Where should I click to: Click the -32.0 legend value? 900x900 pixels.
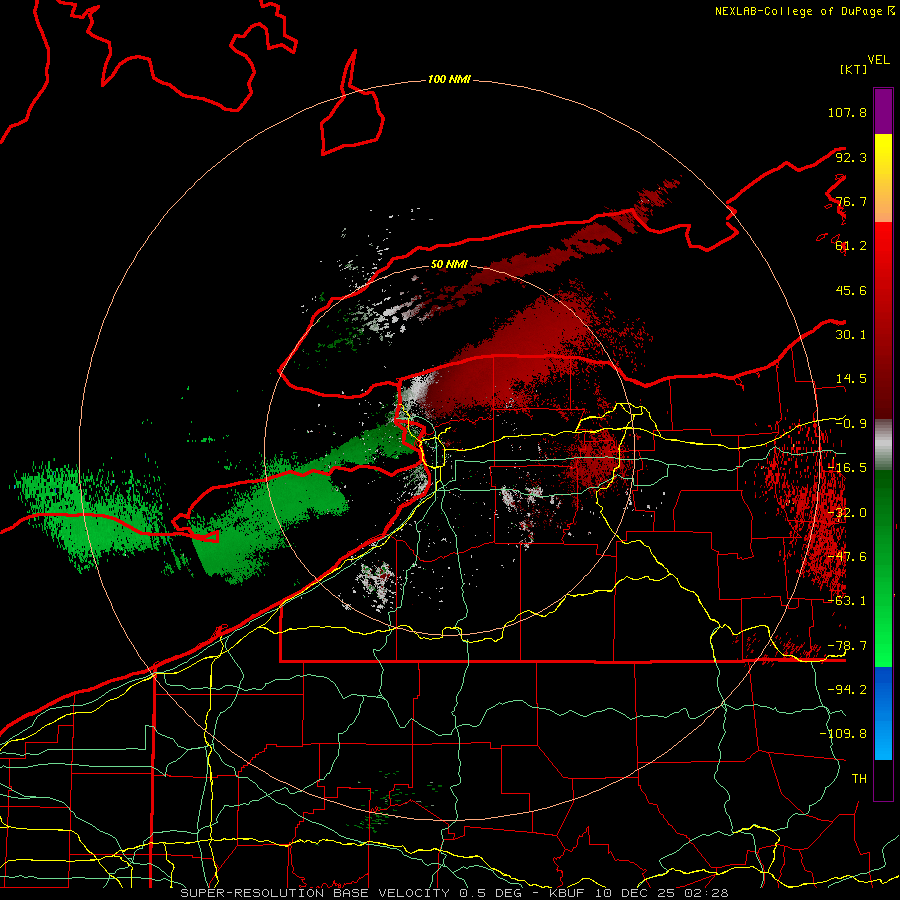point(847,513)
